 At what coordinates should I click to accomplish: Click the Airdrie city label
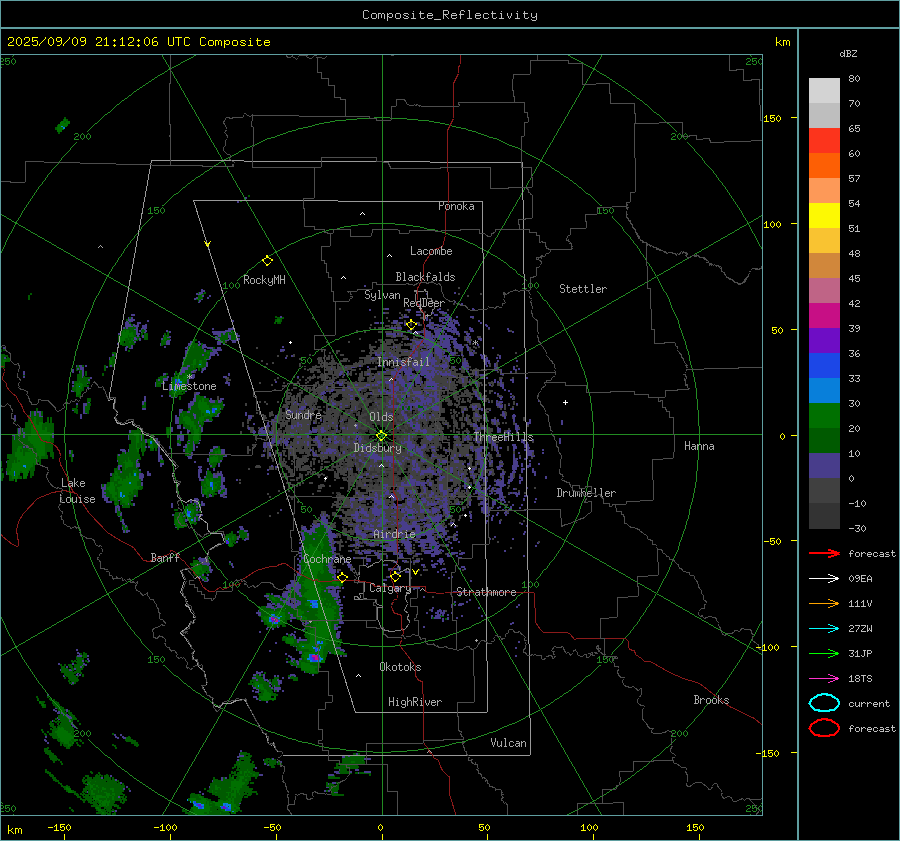pyautogui.click(x=394, y=534)
